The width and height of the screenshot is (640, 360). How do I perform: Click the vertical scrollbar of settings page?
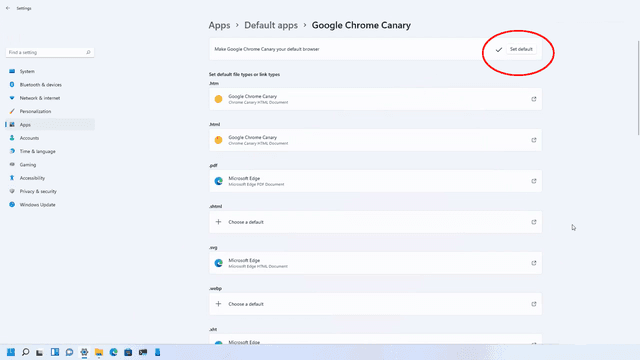638,88
